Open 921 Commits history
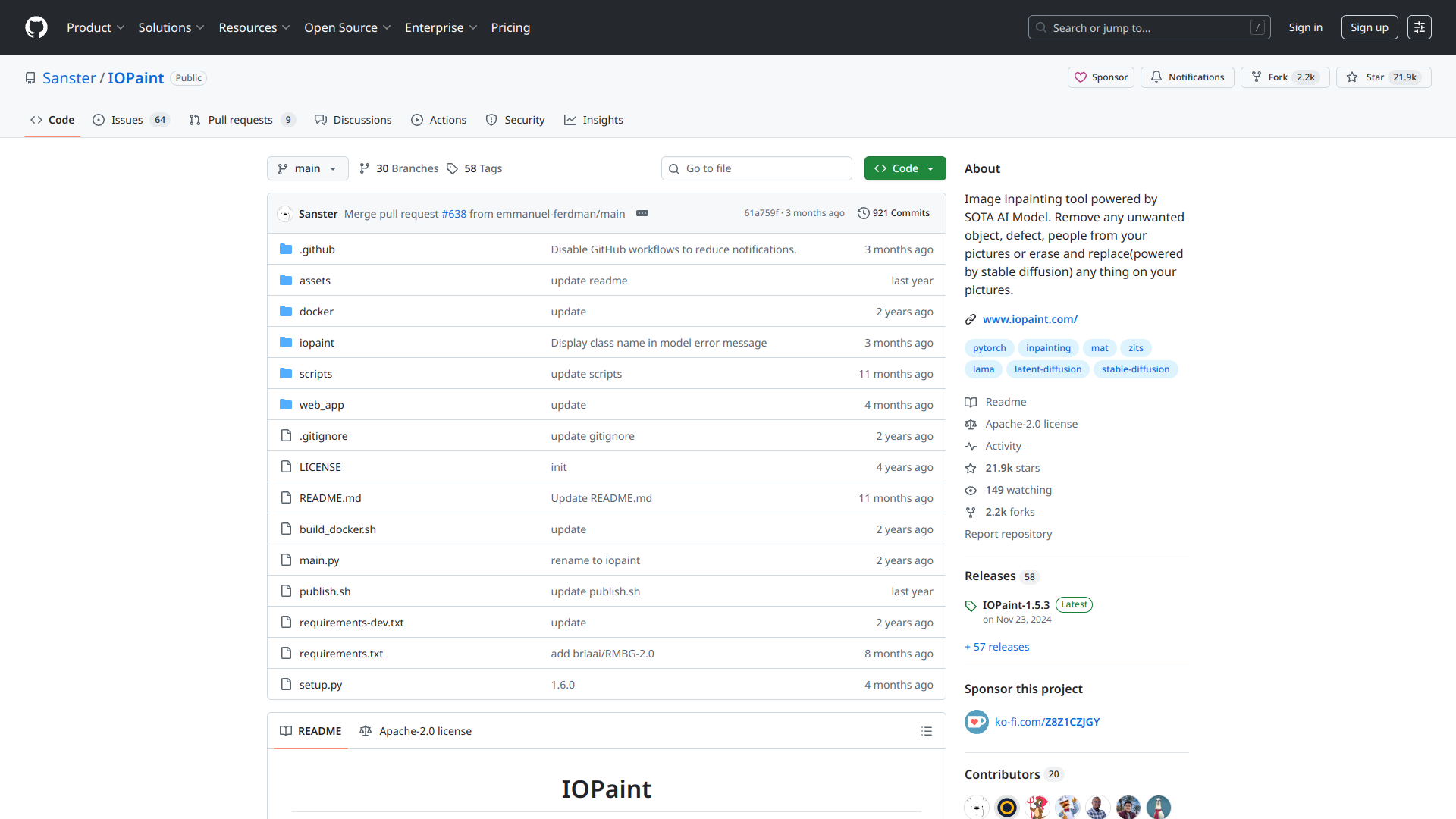The image size is (1456, 819). (893, 214)
